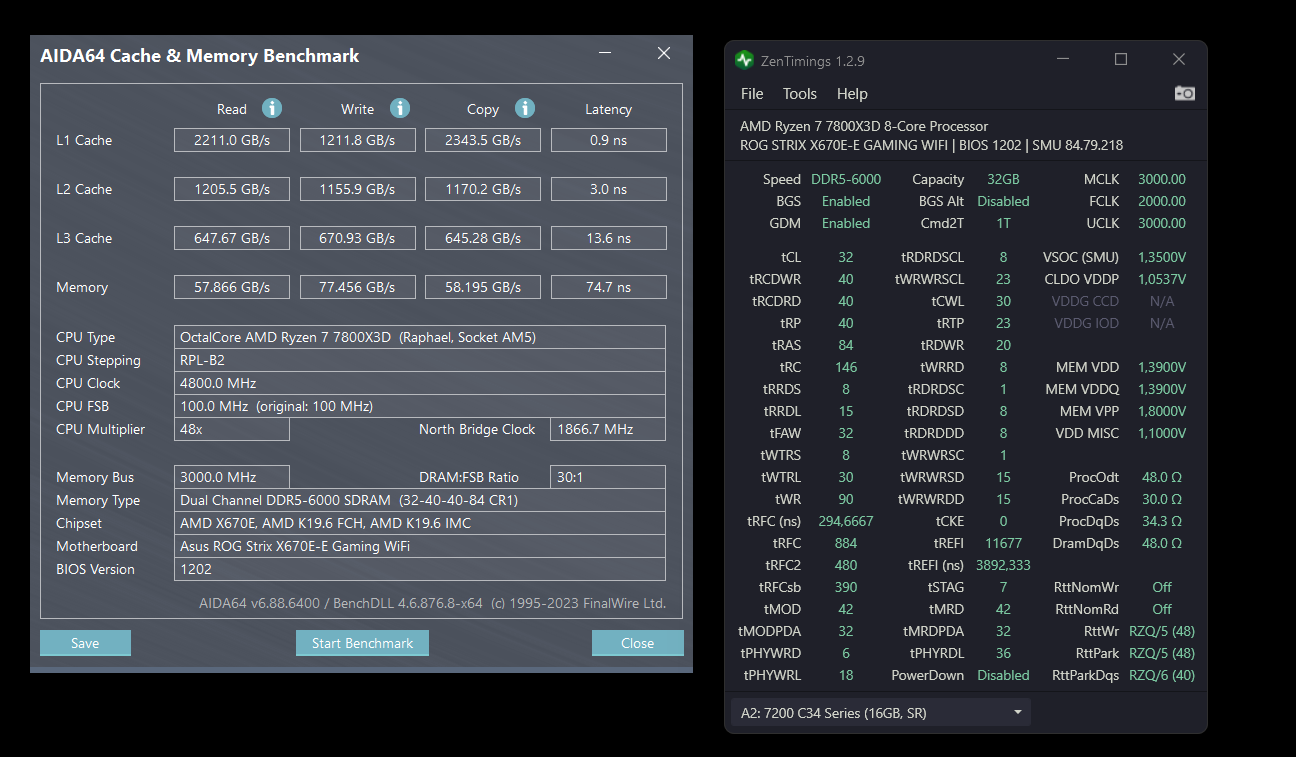Click the tCL value 32
The image size is (1296, 757).
846,257
